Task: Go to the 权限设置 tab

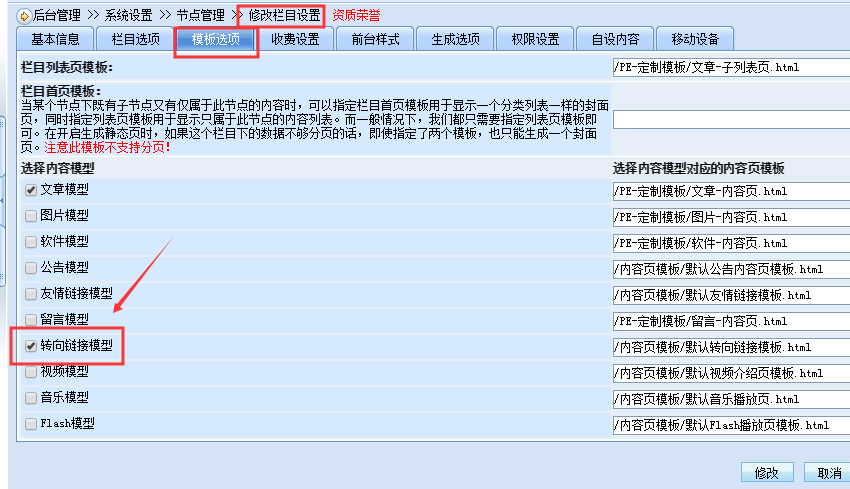Action: 535,39
